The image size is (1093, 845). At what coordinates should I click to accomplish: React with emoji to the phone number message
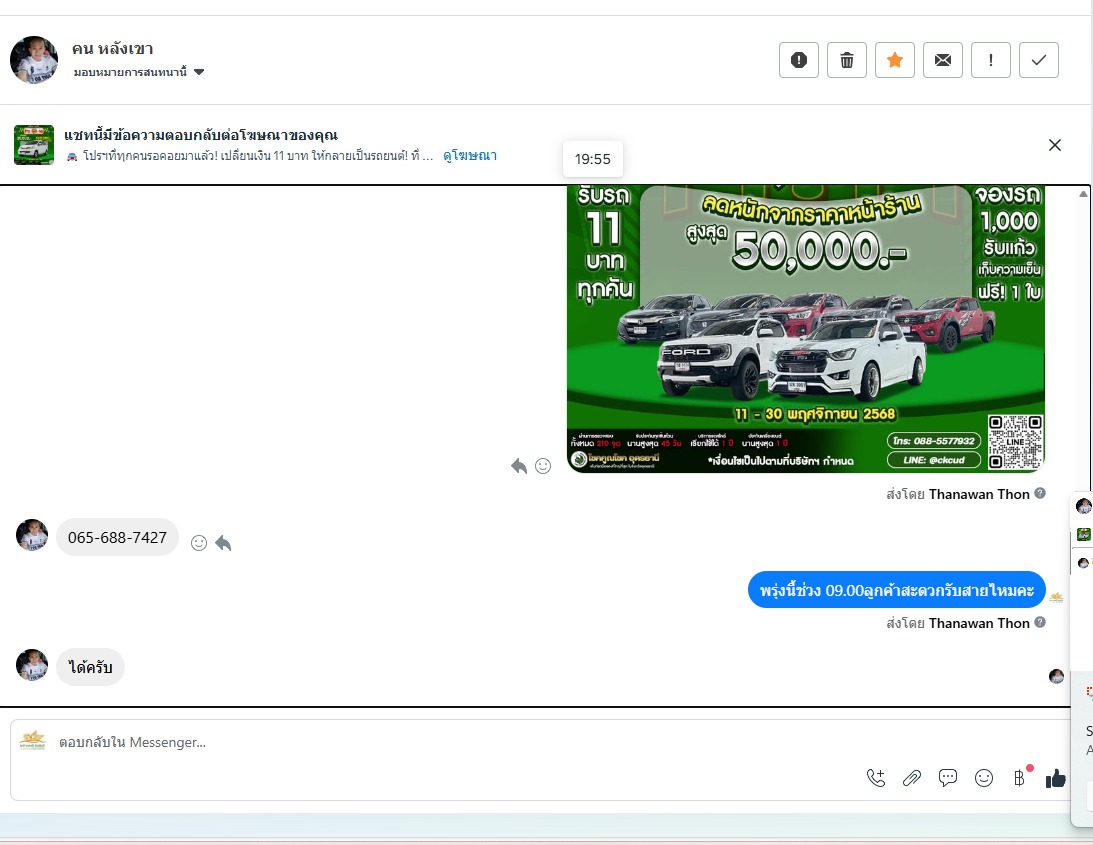199,542
